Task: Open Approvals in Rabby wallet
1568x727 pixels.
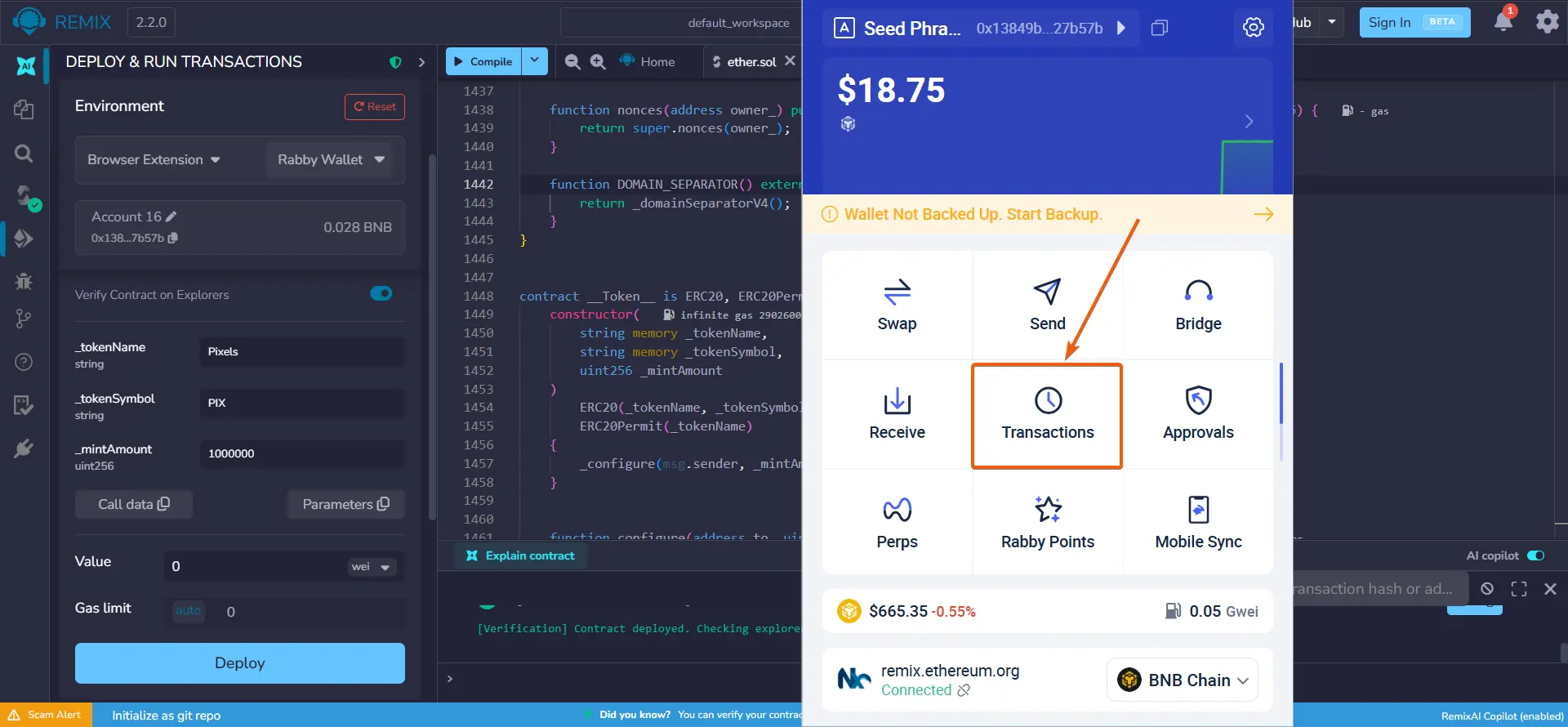Action: [1198, 414]
